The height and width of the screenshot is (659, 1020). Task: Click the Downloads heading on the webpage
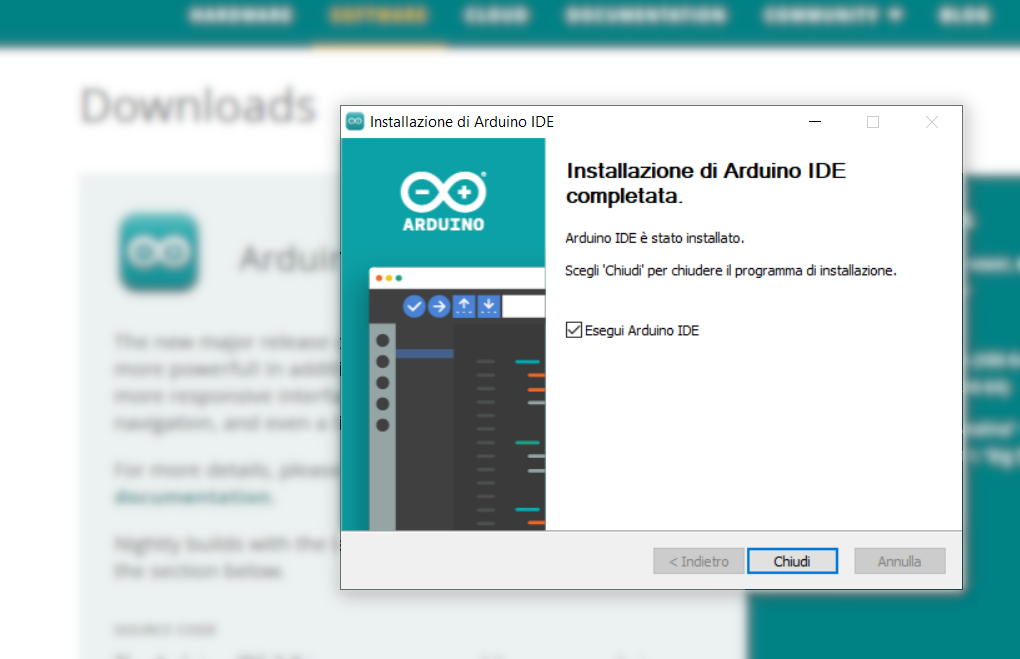pos(198,105)
